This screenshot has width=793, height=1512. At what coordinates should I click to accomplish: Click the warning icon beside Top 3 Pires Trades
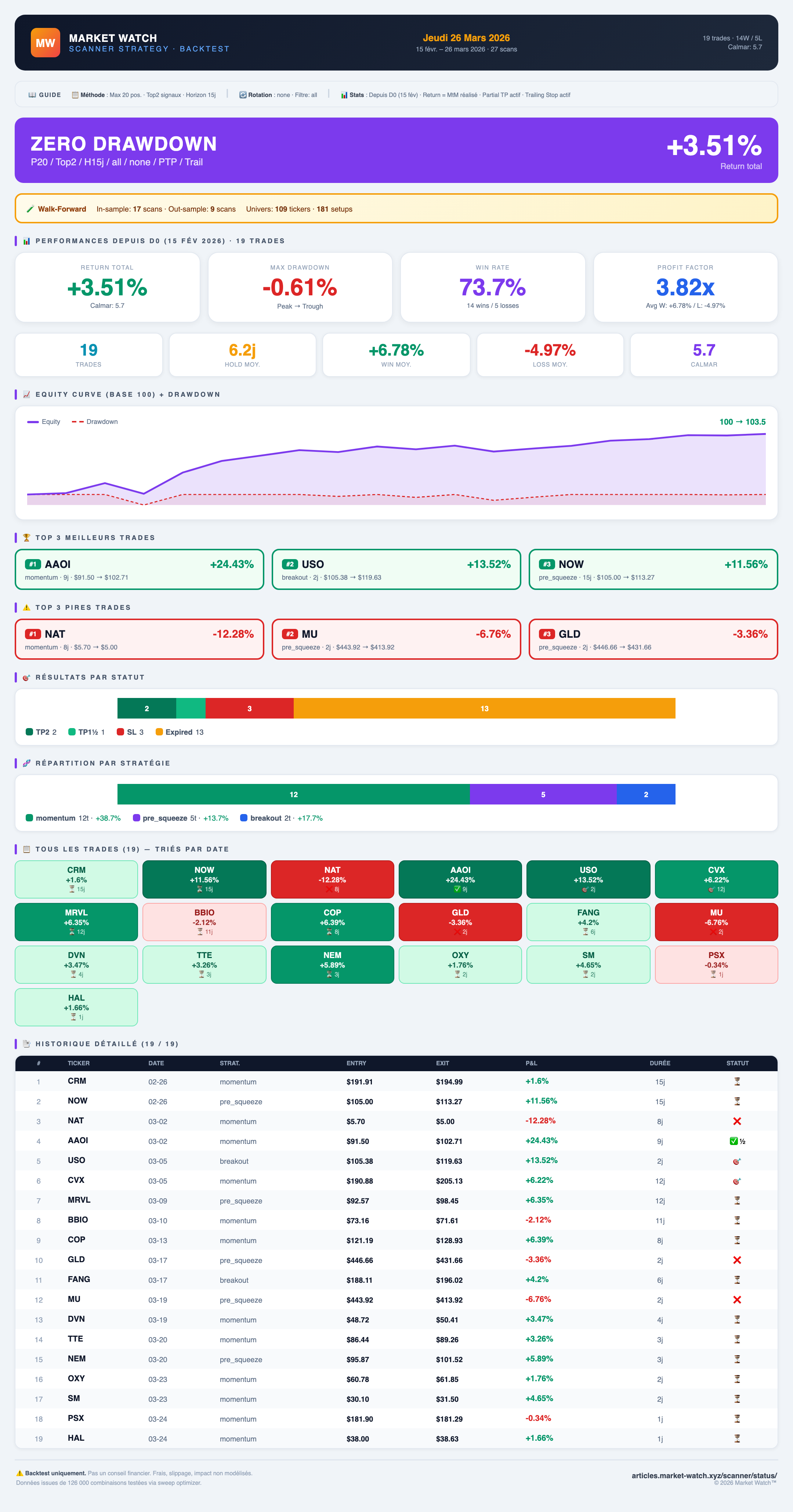26,608
